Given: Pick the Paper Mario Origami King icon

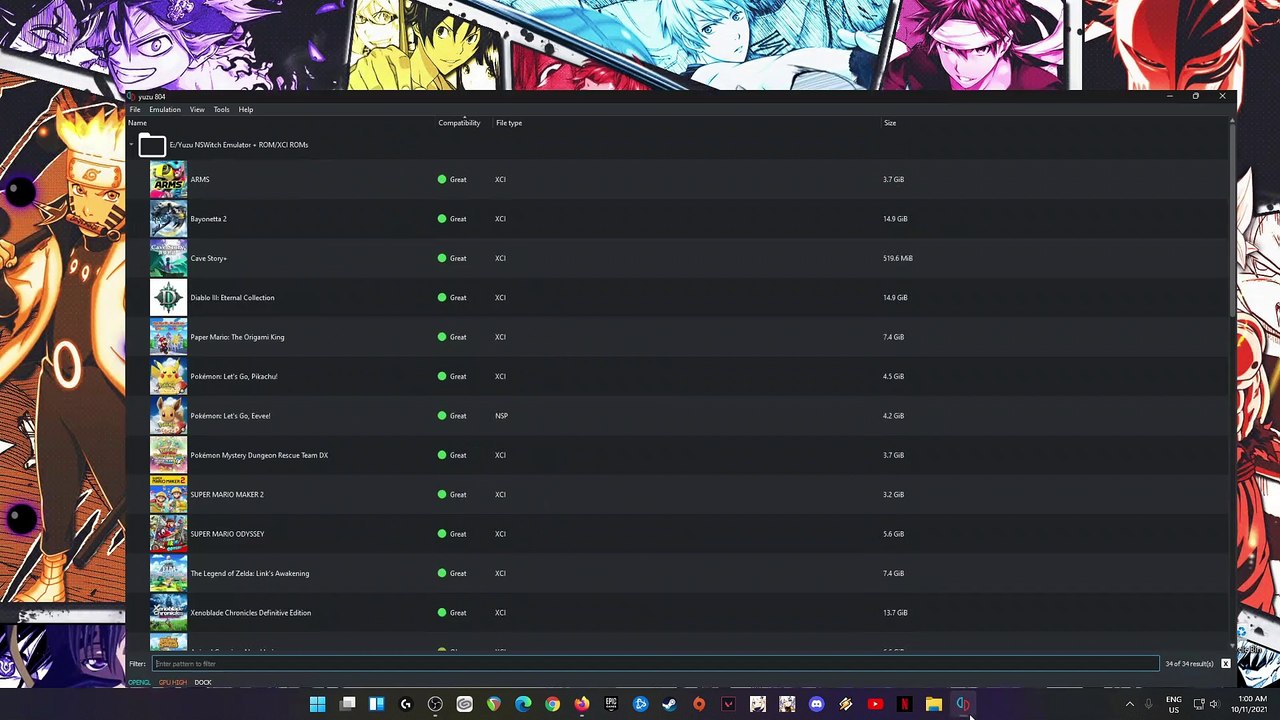Looking at the screenshot, I should (168, 337).
